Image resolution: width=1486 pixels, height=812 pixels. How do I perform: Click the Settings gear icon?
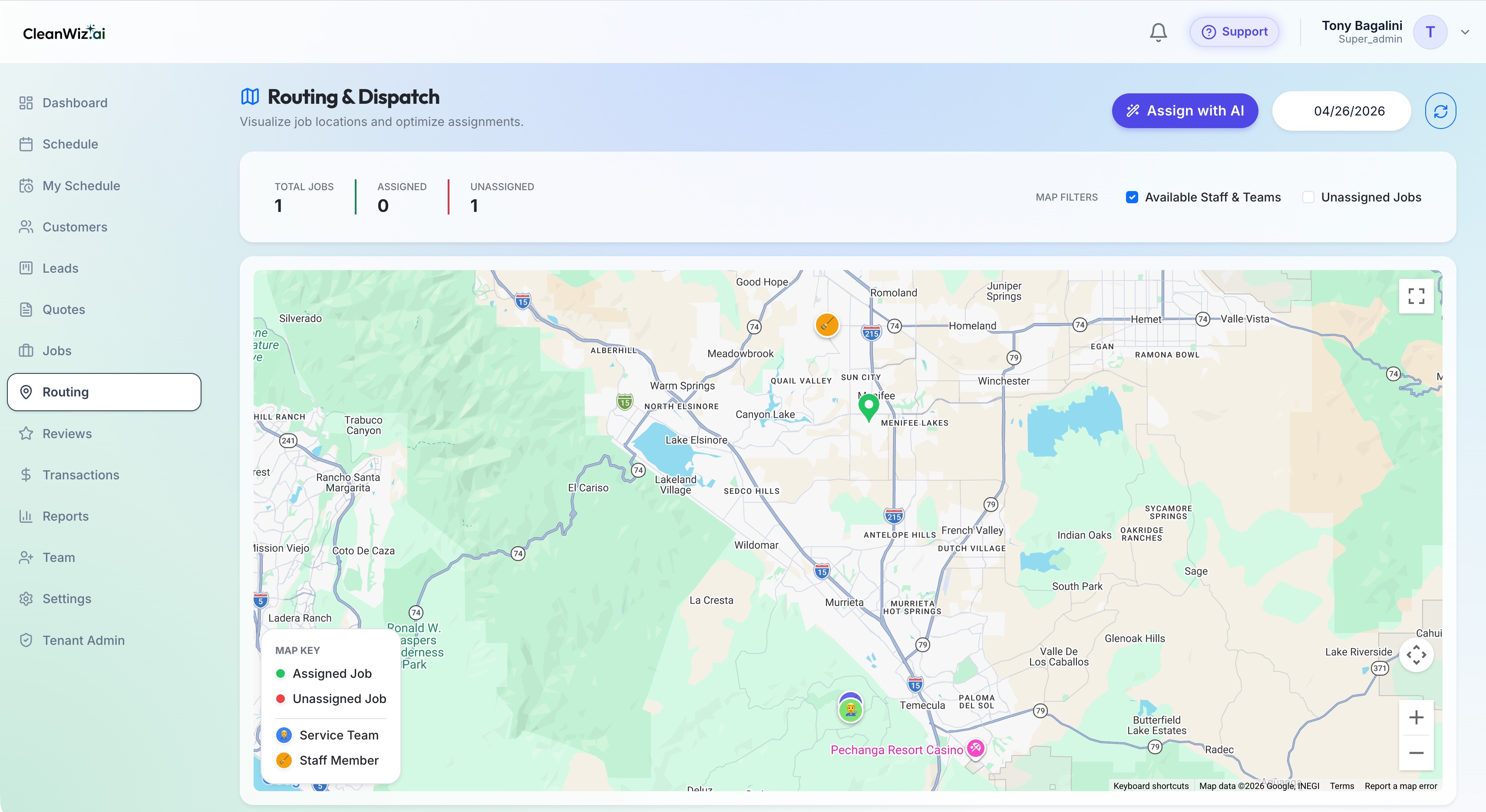[x=26, y=599]
